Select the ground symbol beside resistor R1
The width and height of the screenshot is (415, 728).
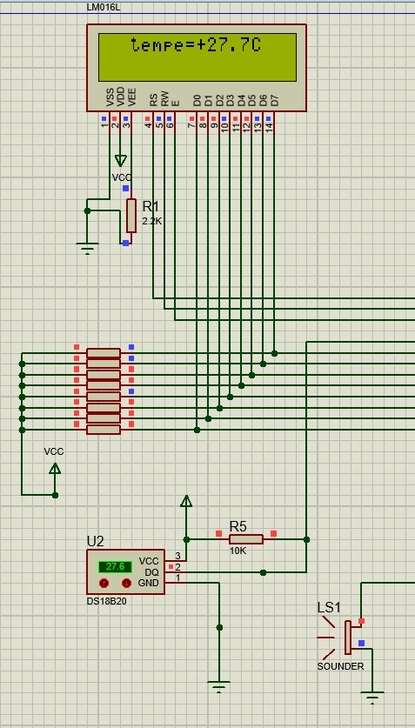point(87,249)
